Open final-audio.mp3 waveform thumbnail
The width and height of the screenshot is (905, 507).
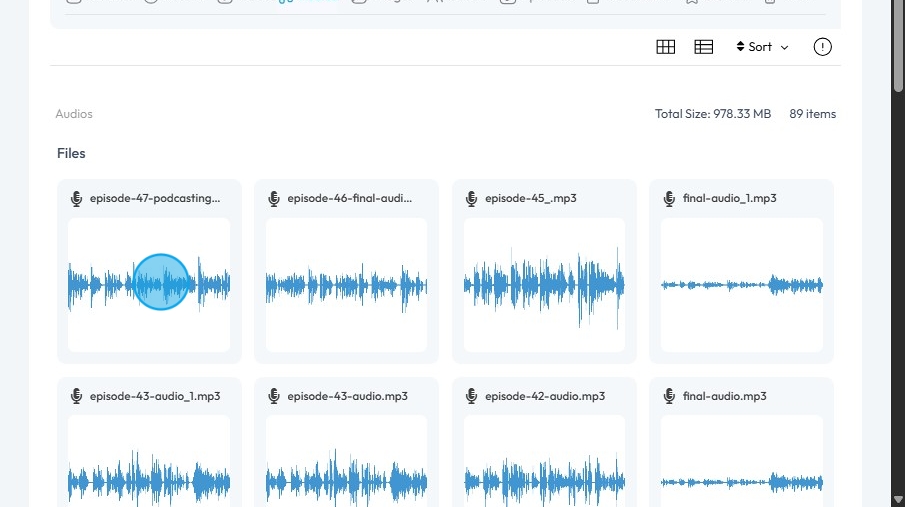click(x=742, y=461)
